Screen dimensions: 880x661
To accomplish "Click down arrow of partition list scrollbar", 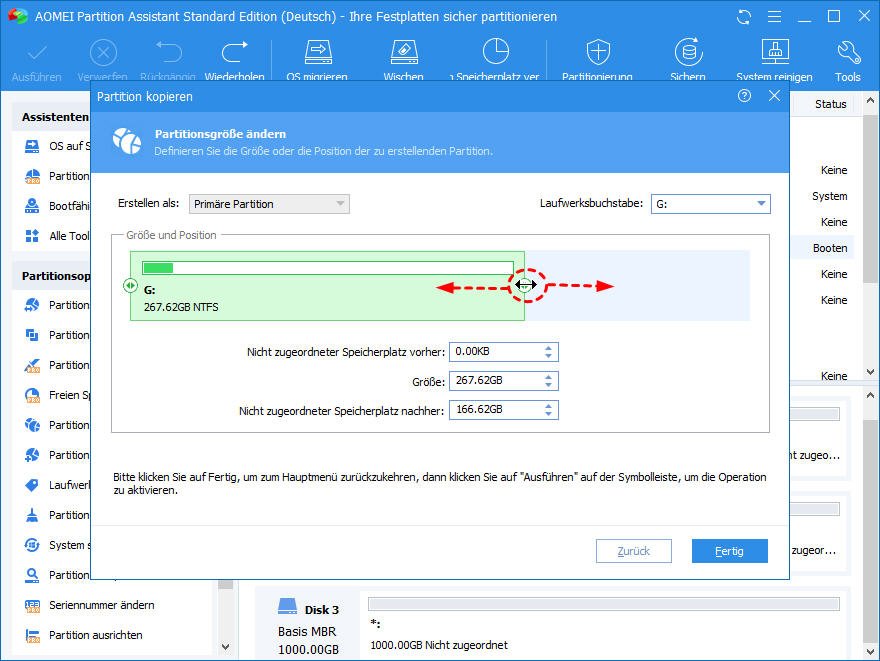I will tap(870, 371).
